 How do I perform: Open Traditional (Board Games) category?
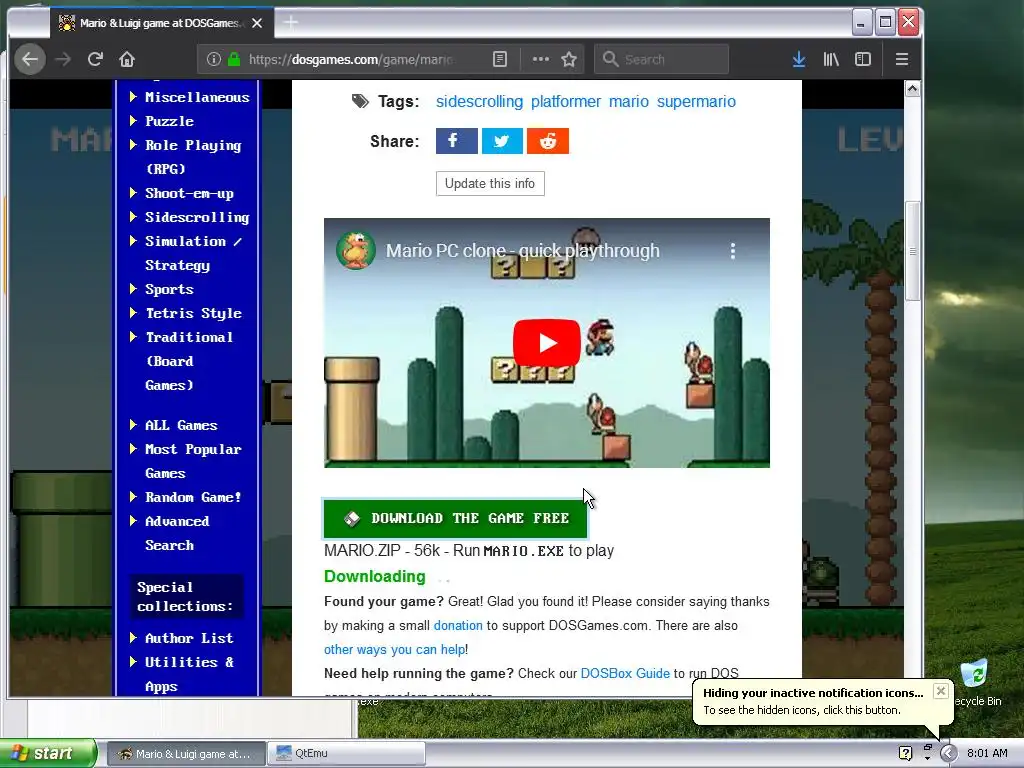(189, 361)
